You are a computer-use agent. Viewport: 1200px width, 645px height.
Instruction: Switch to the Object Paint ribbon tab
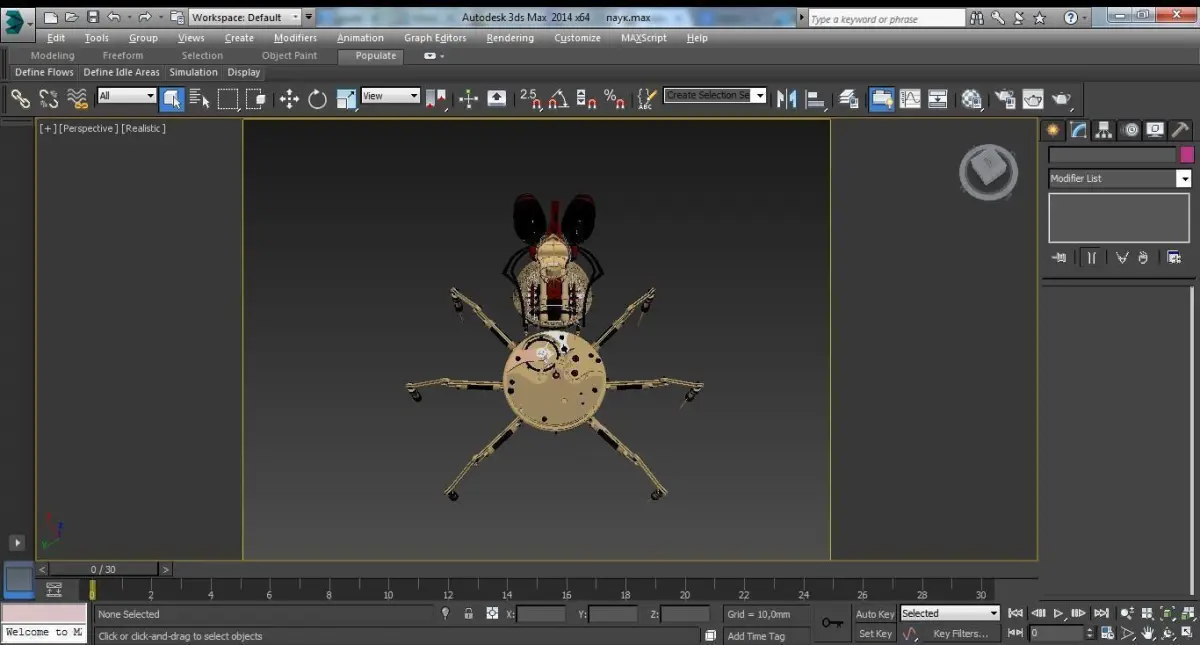click(289, 56)
